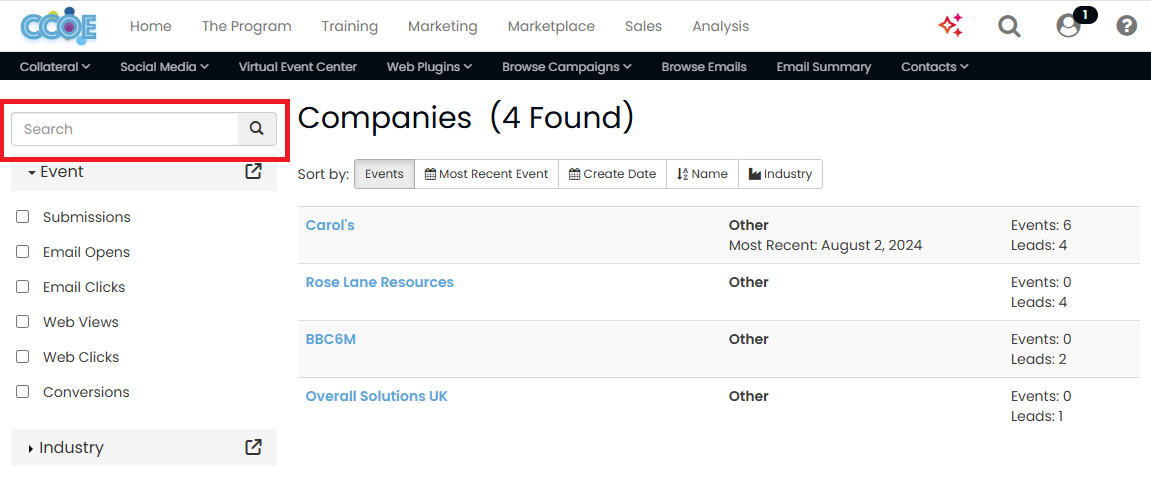This screenshot has width=1151, height=483.
Task: Click the 'Companies (4 Found)' heading
Action: pyautogui.click(x=465, y=118)
